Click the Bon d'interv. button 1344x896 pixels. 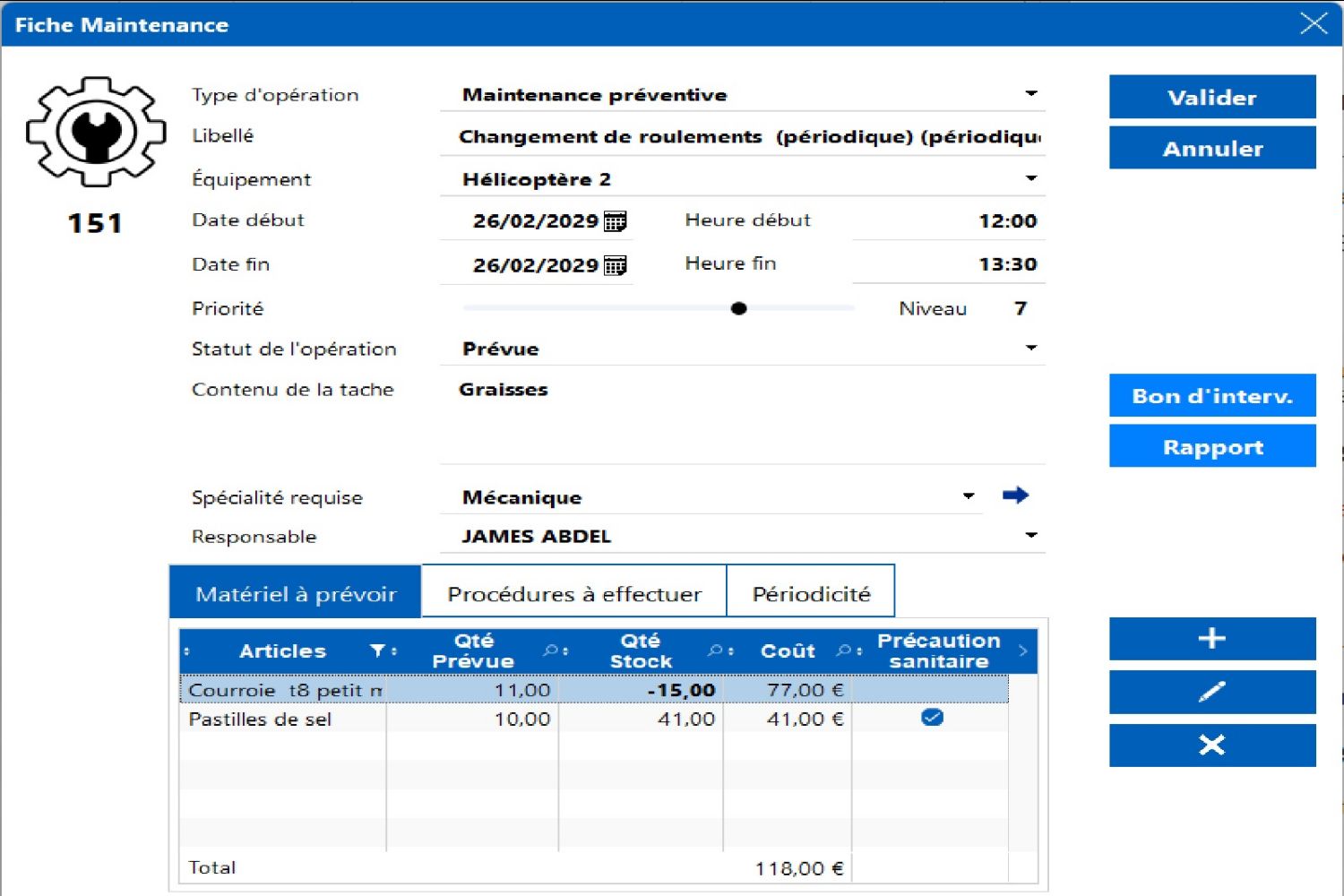[x=1211, y=396]
